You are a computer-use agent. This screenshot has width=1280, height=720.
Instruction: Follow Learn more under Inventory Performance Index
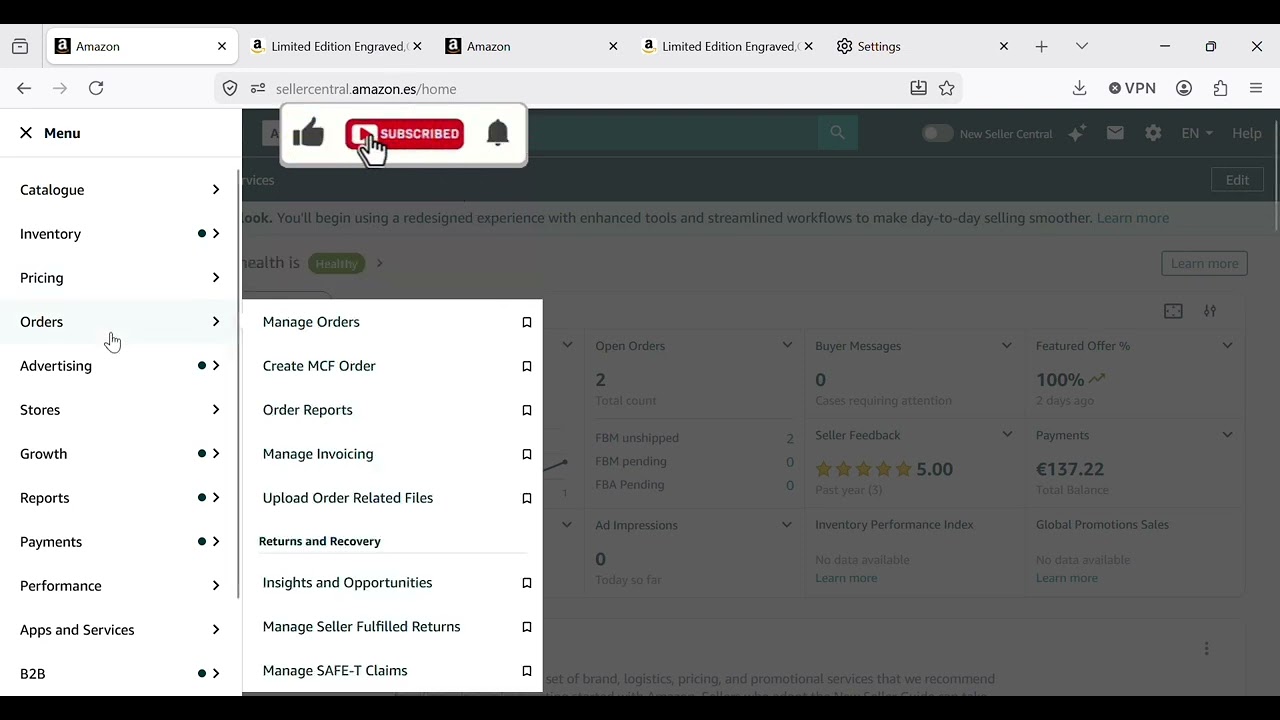point(846,578)
